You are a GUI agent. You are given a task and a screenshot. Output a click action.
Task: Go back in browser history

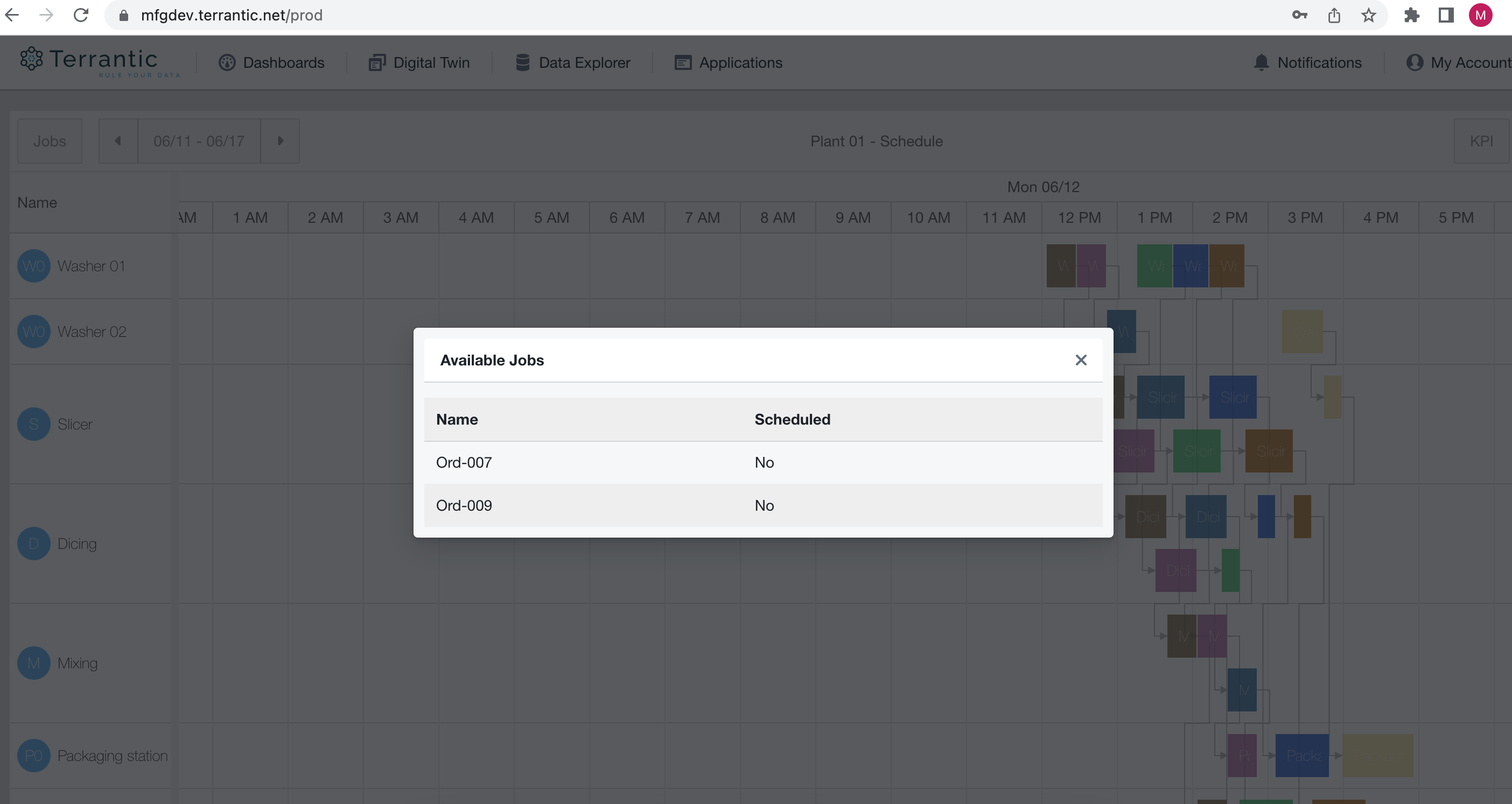tap(12, 15)
